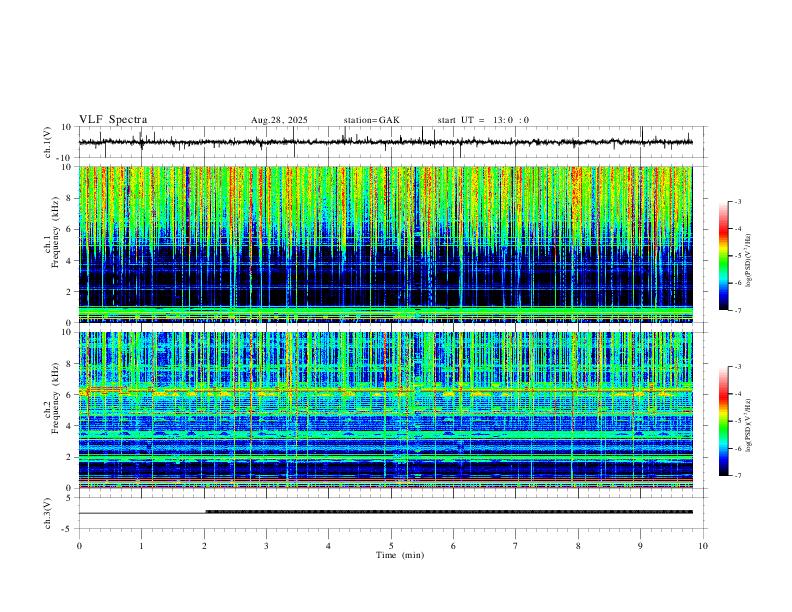Click the 'ch.1(V)' waveform axis label
Screen dimensions: 792x612
pyautogui.click(x=48, y=142)
